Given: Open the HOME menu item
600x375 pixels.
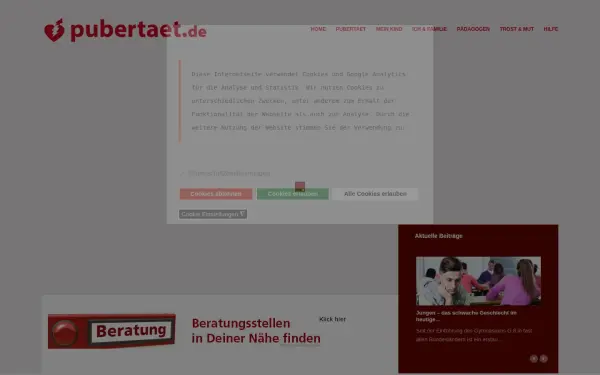Looking at the screenshot, I should click(x=318, y=29).
